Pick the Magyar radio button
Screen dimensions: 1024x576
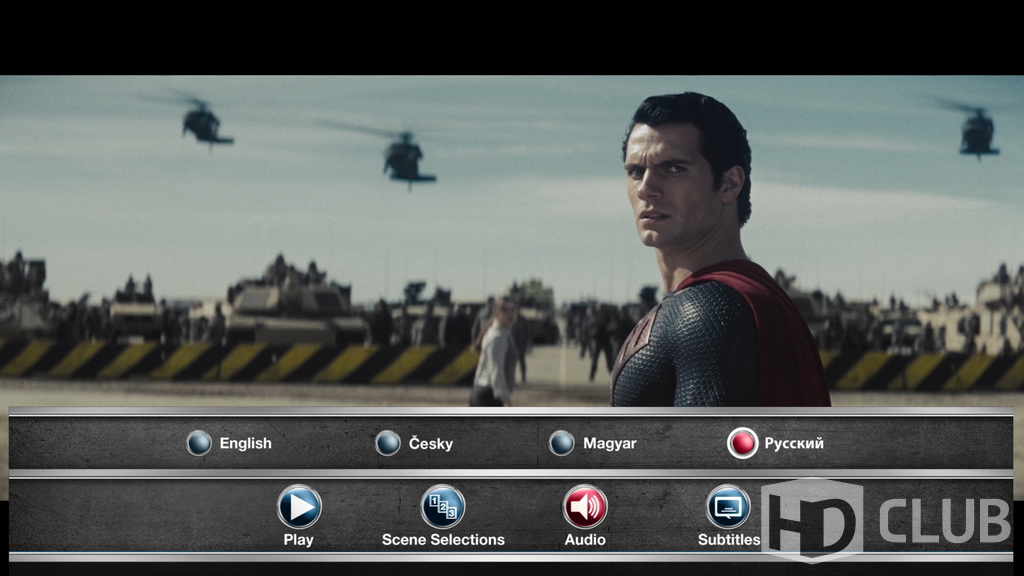coord(562,443)
